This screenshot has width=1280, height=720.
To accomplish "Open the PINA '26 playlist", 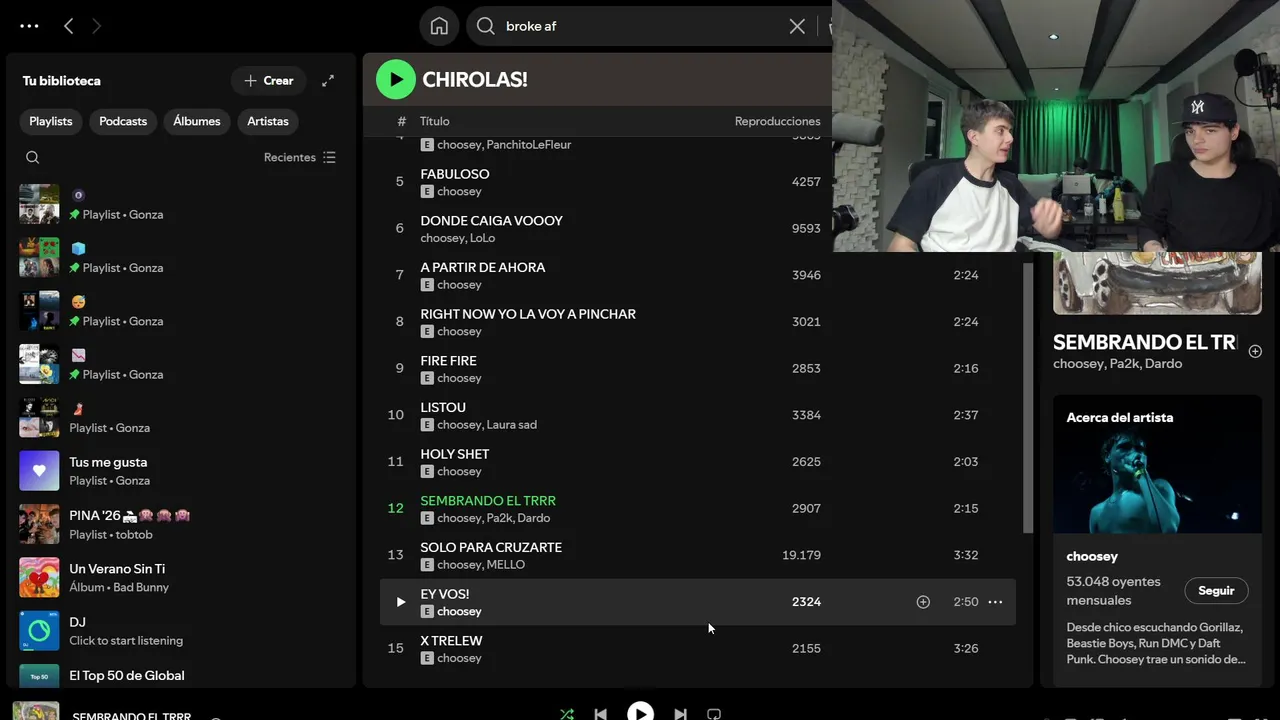I will (x=180, y=524).
